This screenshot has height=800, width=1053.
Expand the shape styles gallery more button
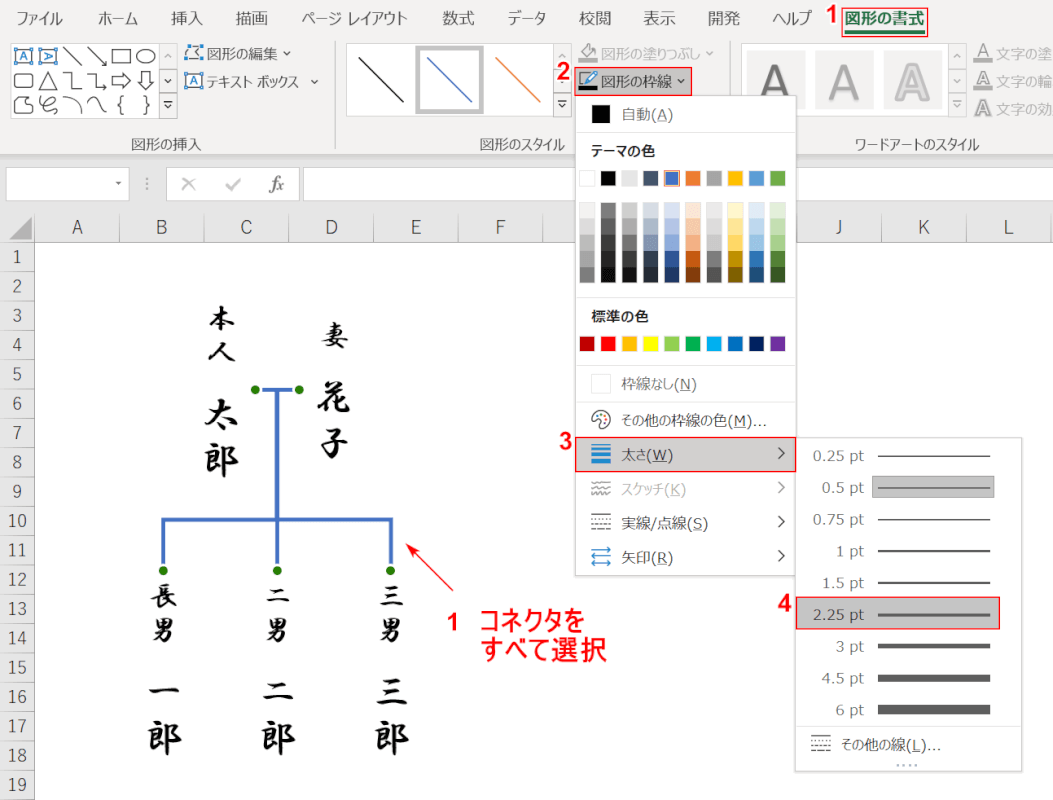pyautogui.click(x=561, y=102)
